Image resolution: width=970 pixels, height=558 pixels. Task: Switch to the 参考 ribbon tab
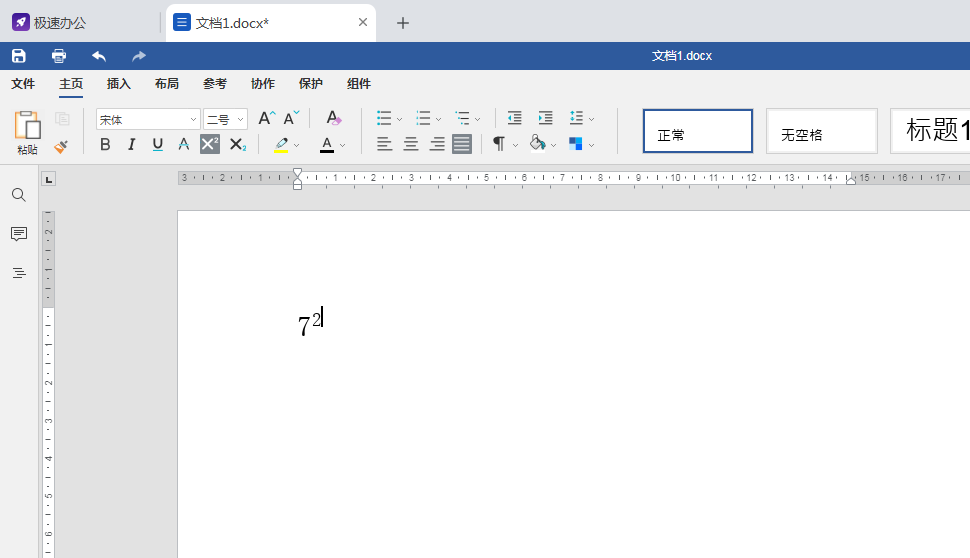[215, 84]
